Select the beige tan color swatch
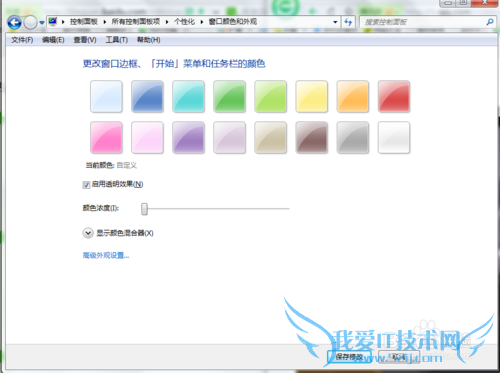 271,138
